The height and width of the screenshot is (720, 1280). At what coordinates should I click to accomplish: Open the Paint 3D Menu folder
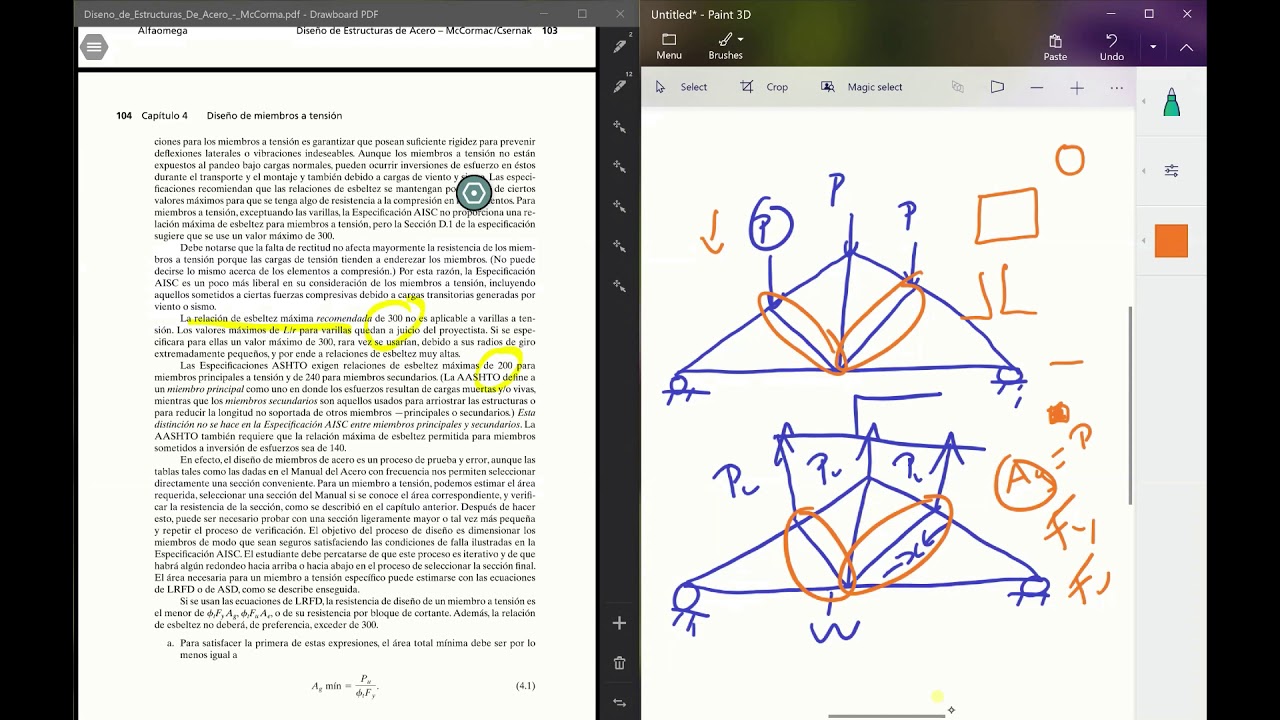(x=669, y=46)
